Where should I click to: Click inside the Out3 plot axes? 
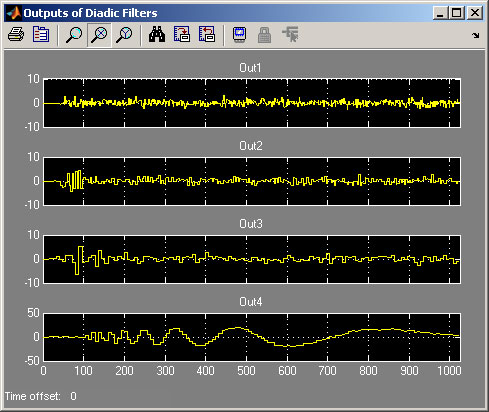pos(252,259)
